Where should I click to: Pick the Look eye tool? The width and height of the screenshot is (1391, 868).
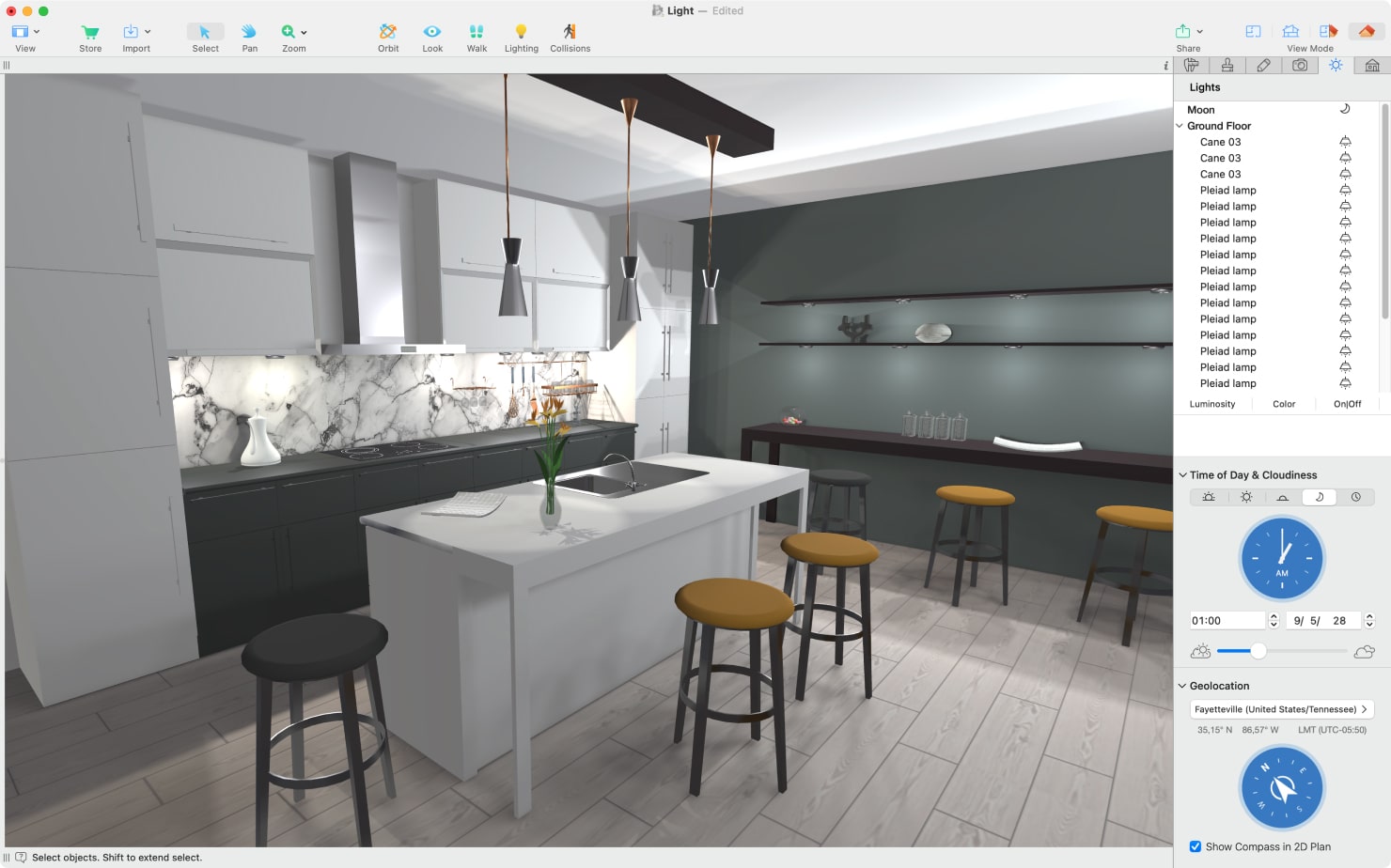pos(432,32)
